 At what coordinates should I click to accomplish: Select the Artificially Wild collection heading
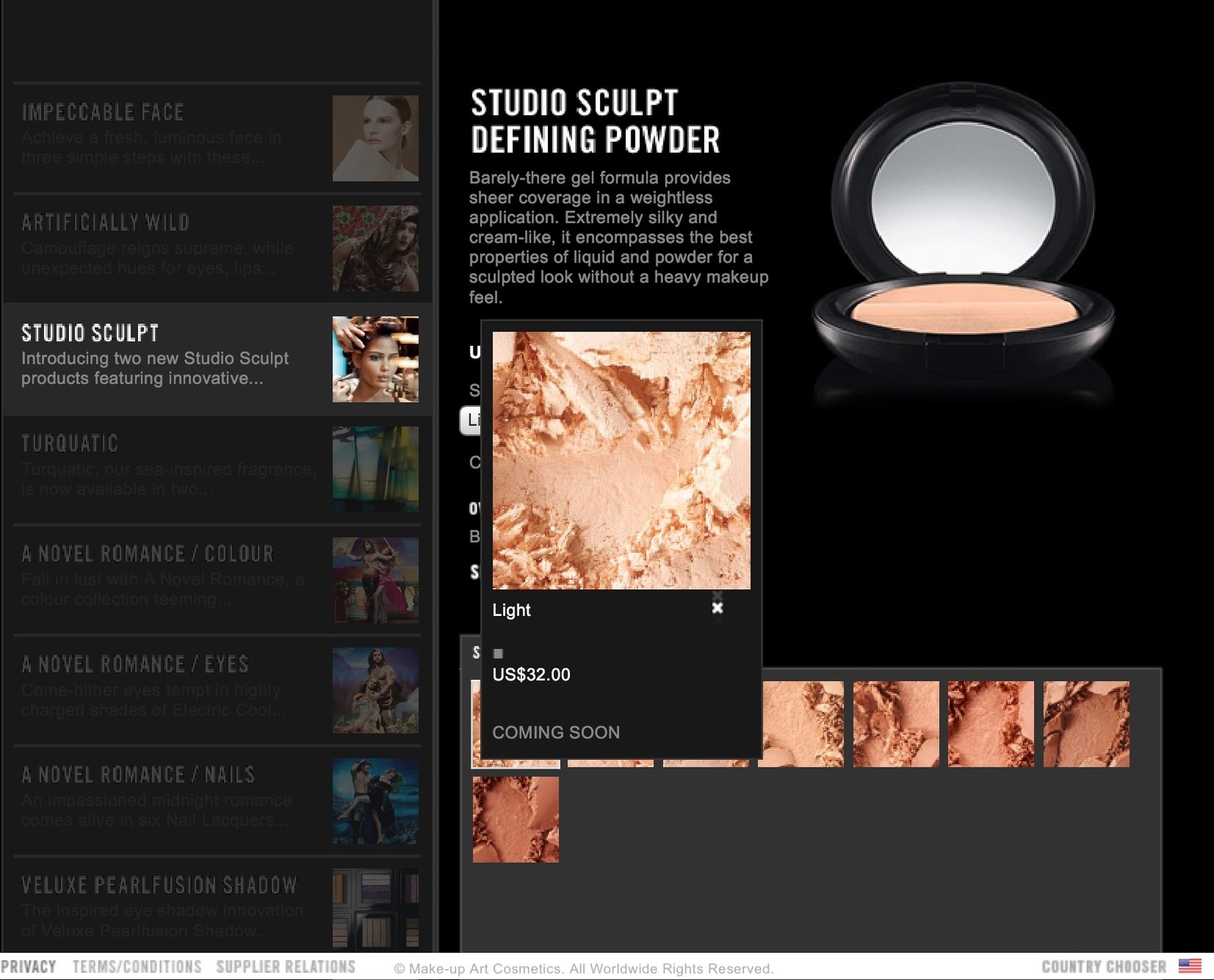[x=105, y=222]
